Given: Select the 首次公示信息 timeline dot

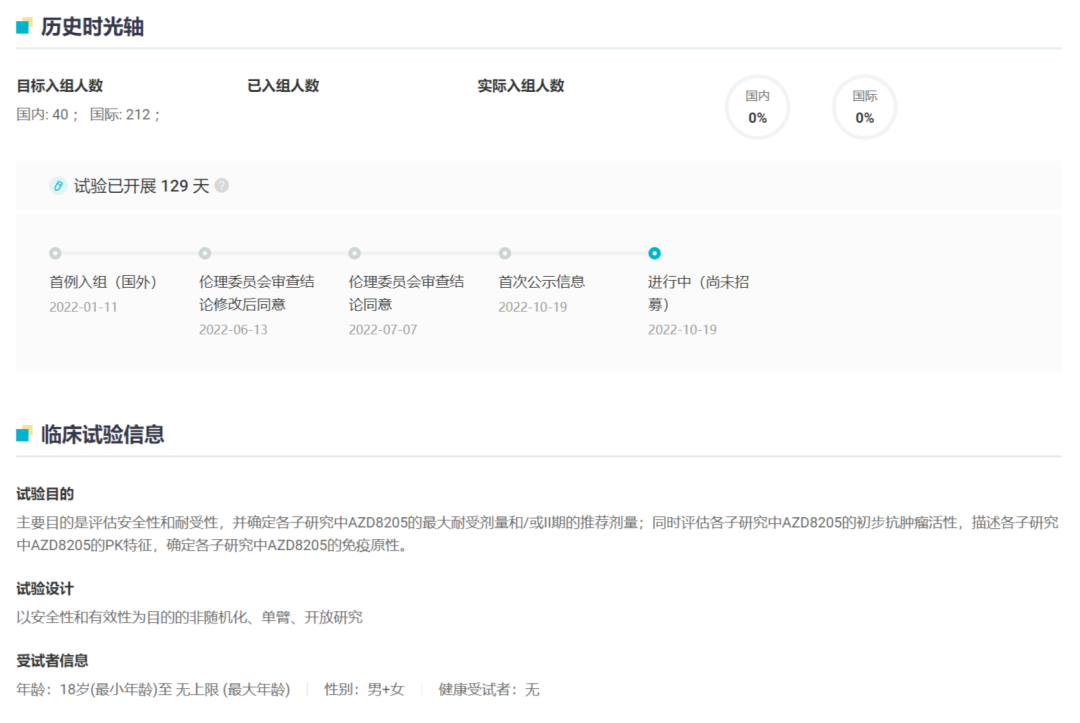Looking at the screenshot, I should [505, 253].
